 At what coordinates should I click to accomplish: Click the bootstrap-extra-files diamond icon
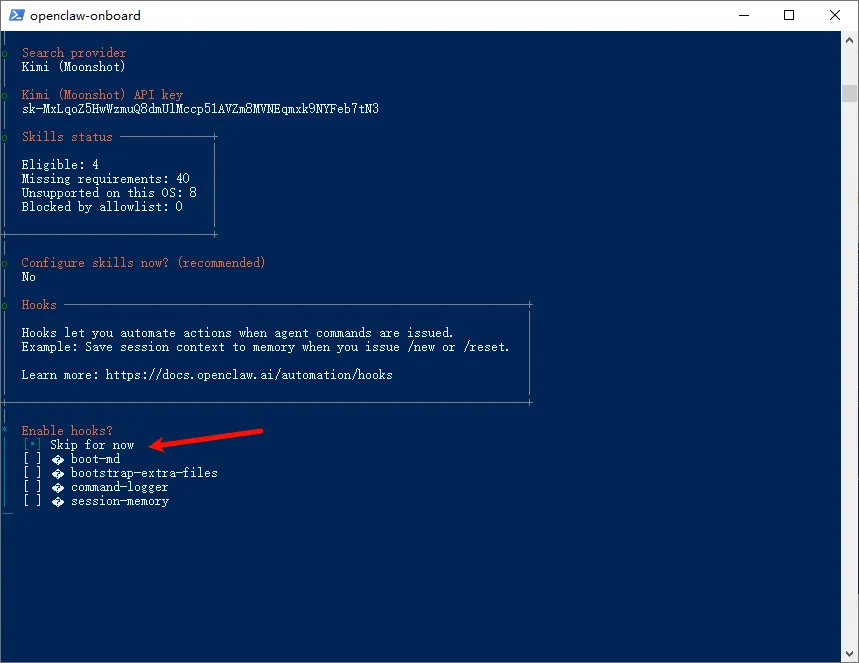pyautogui.click(x=58, y=473)
